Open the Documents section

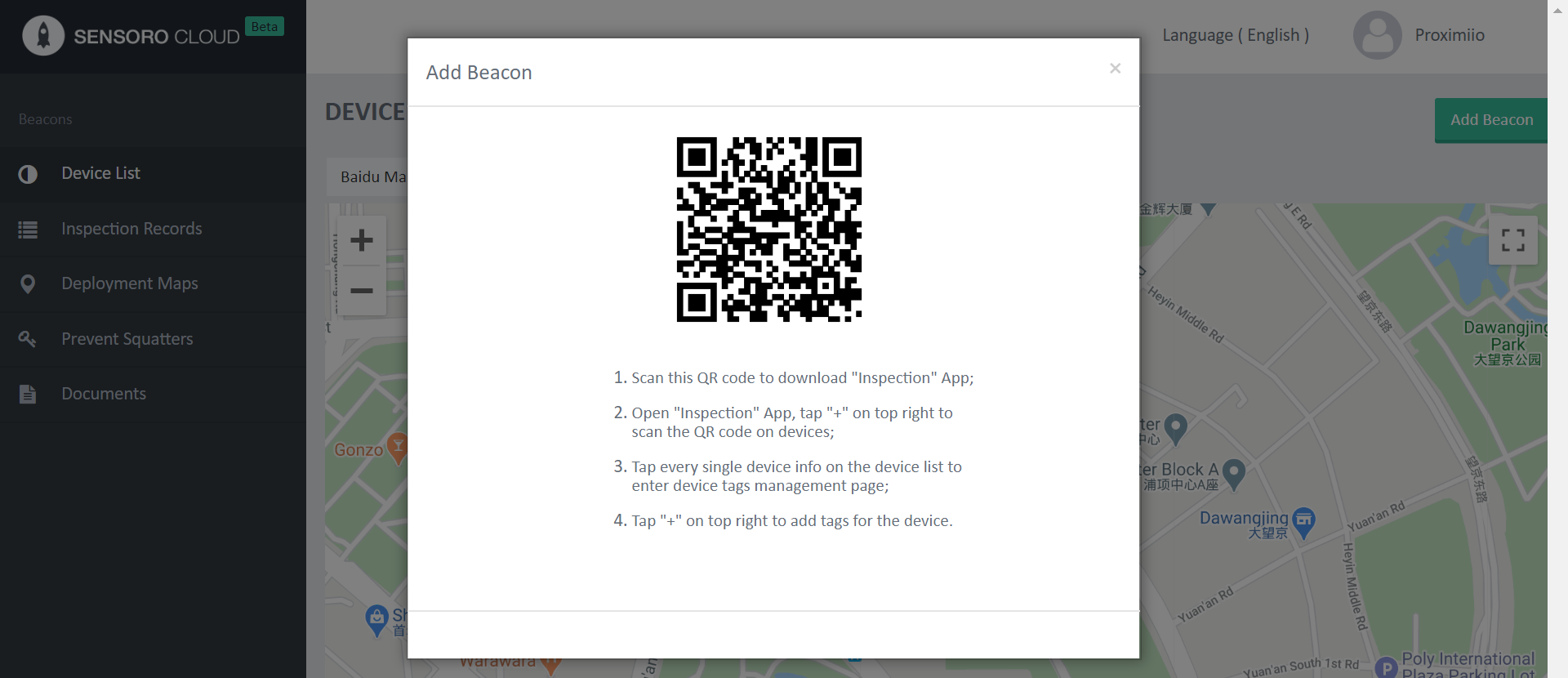click(x=153, y=395)
